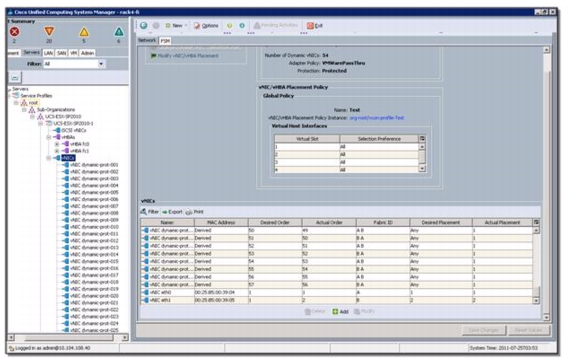Sort vNICs table by Fabric ID
576x361 pixels.
click(x=383, y=223)
